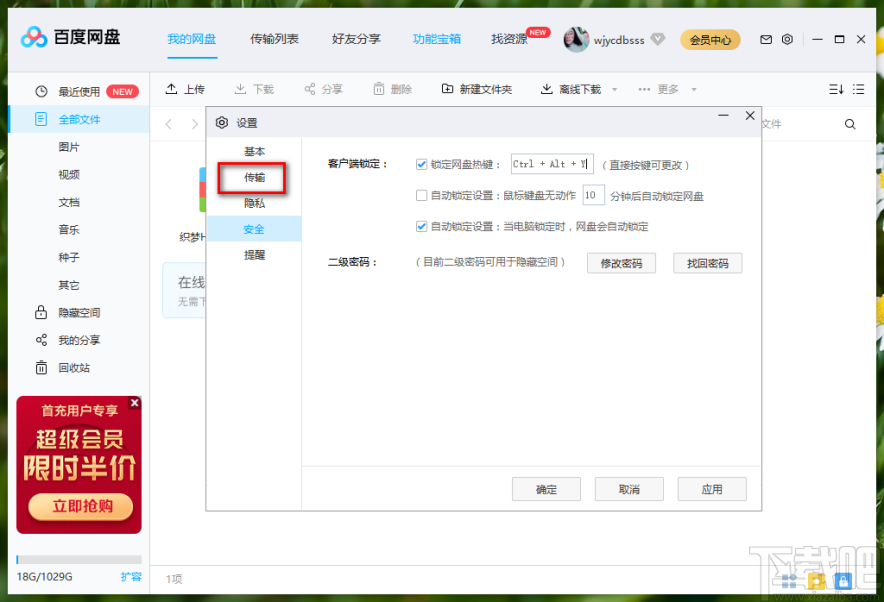Open Member center (会员中心) button

(710, 39)
